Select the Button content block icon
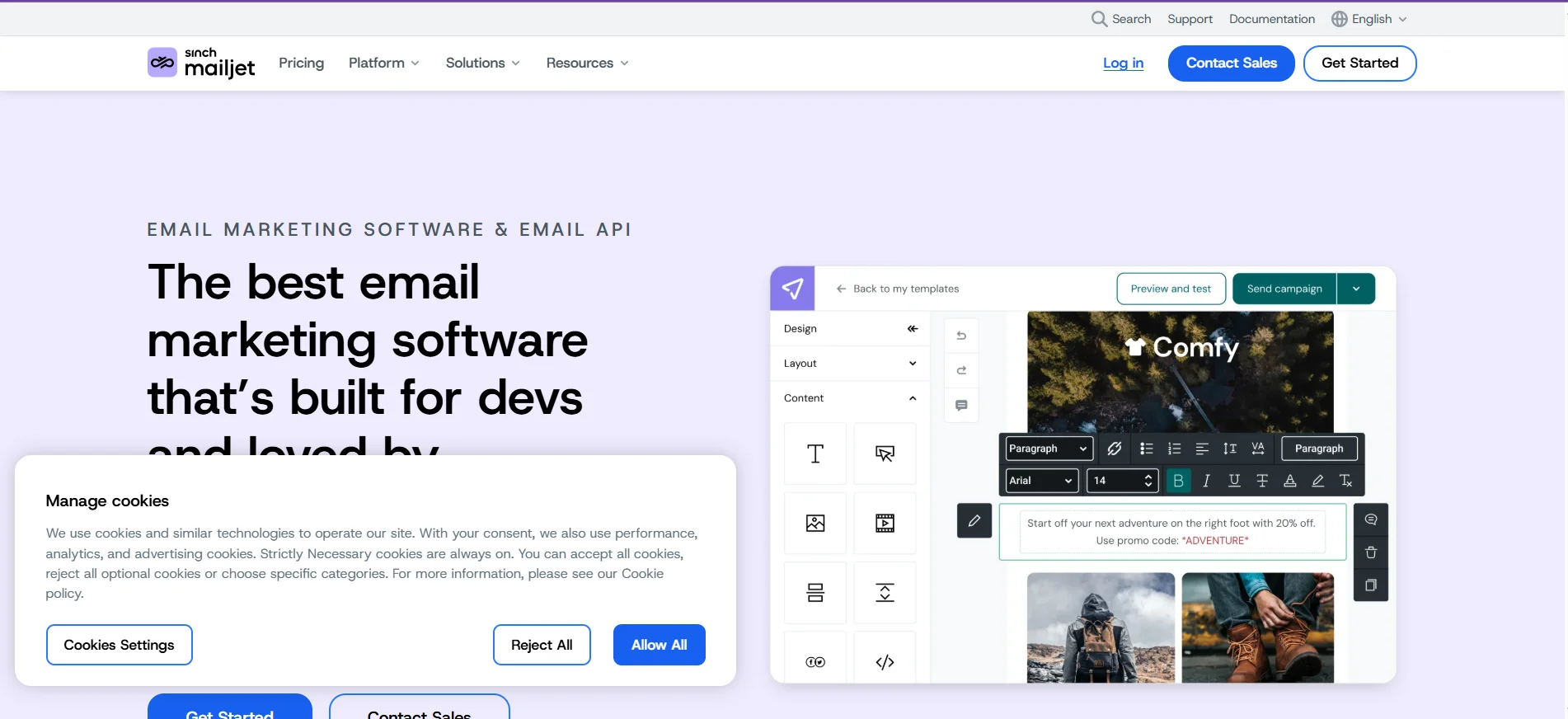 [885, 453]
